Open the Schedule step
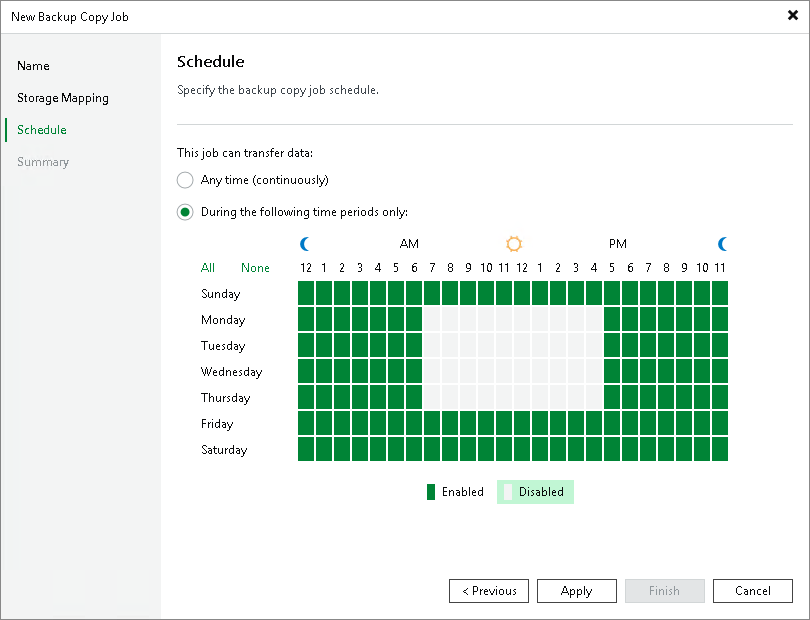This screenshot has height=620, width=810. coord(42,130)
